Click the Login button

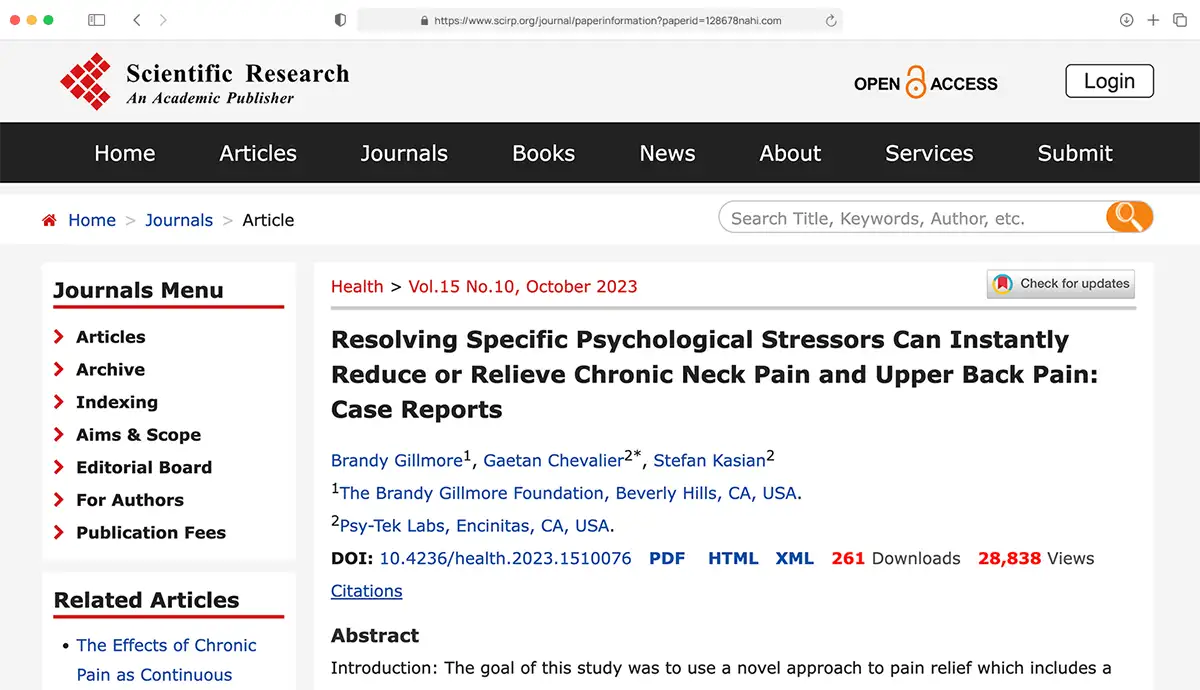(1109, 82)
